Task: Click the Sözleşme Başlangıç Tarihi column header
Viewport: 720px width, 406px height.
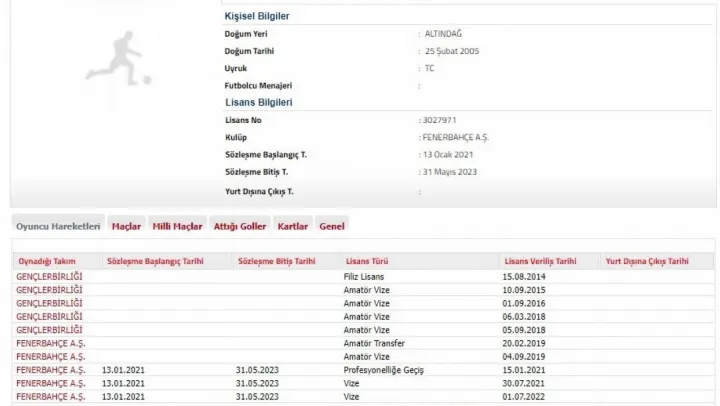Action: tap(153, 260)
